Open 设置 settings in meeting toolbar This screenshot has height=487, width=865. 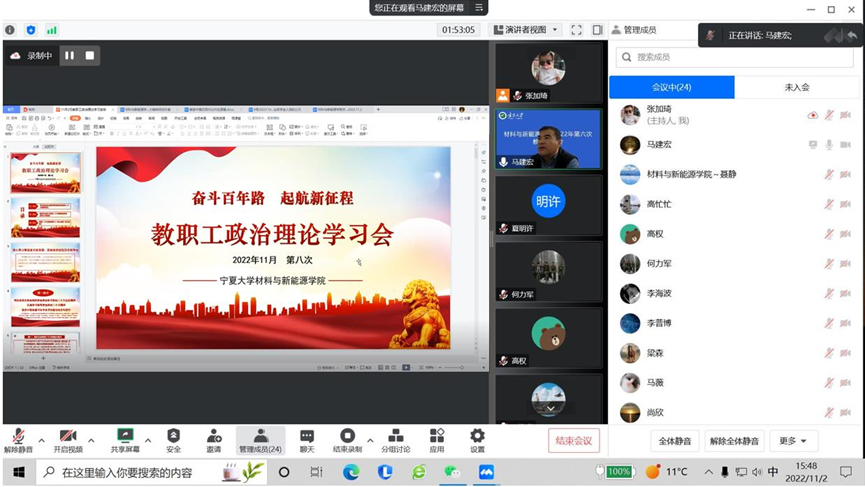pos(477,436)
